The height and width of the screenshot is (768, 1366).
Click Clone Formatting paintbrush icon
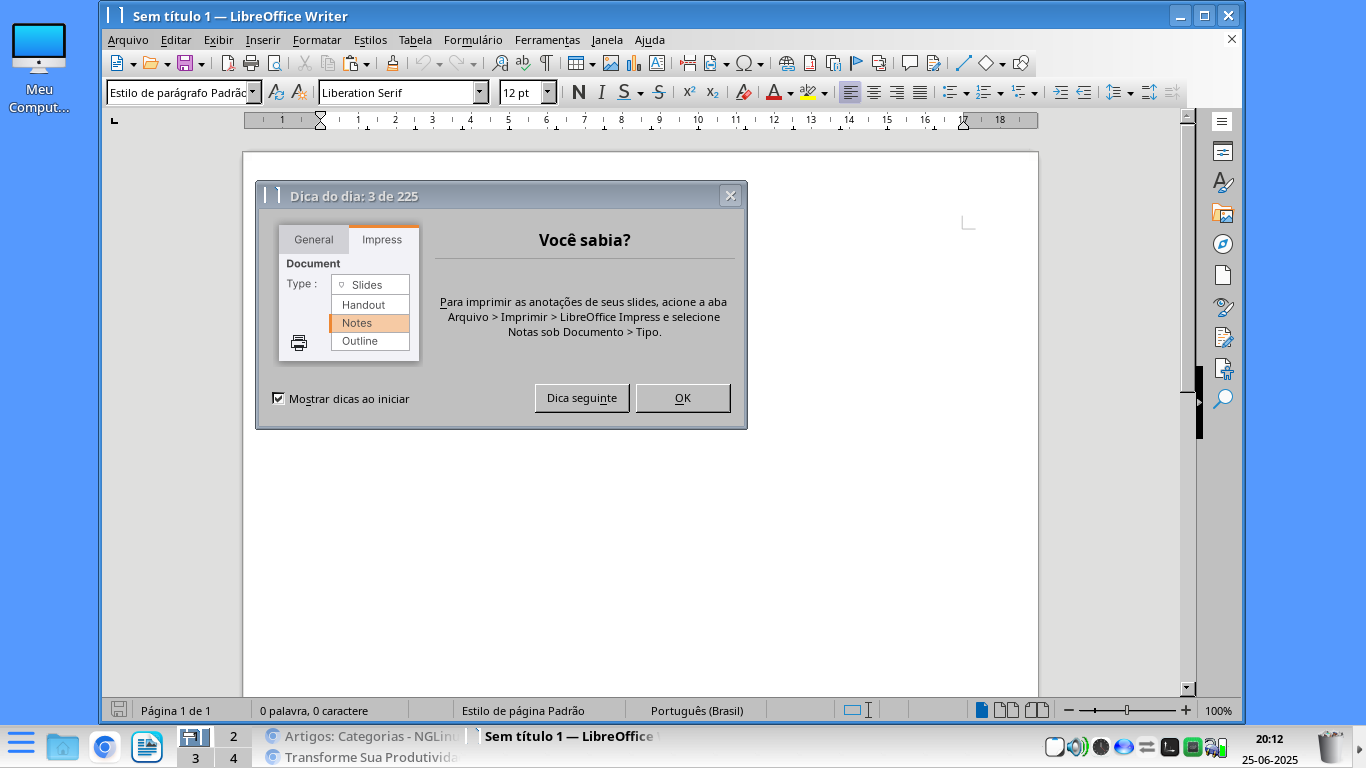392,63
